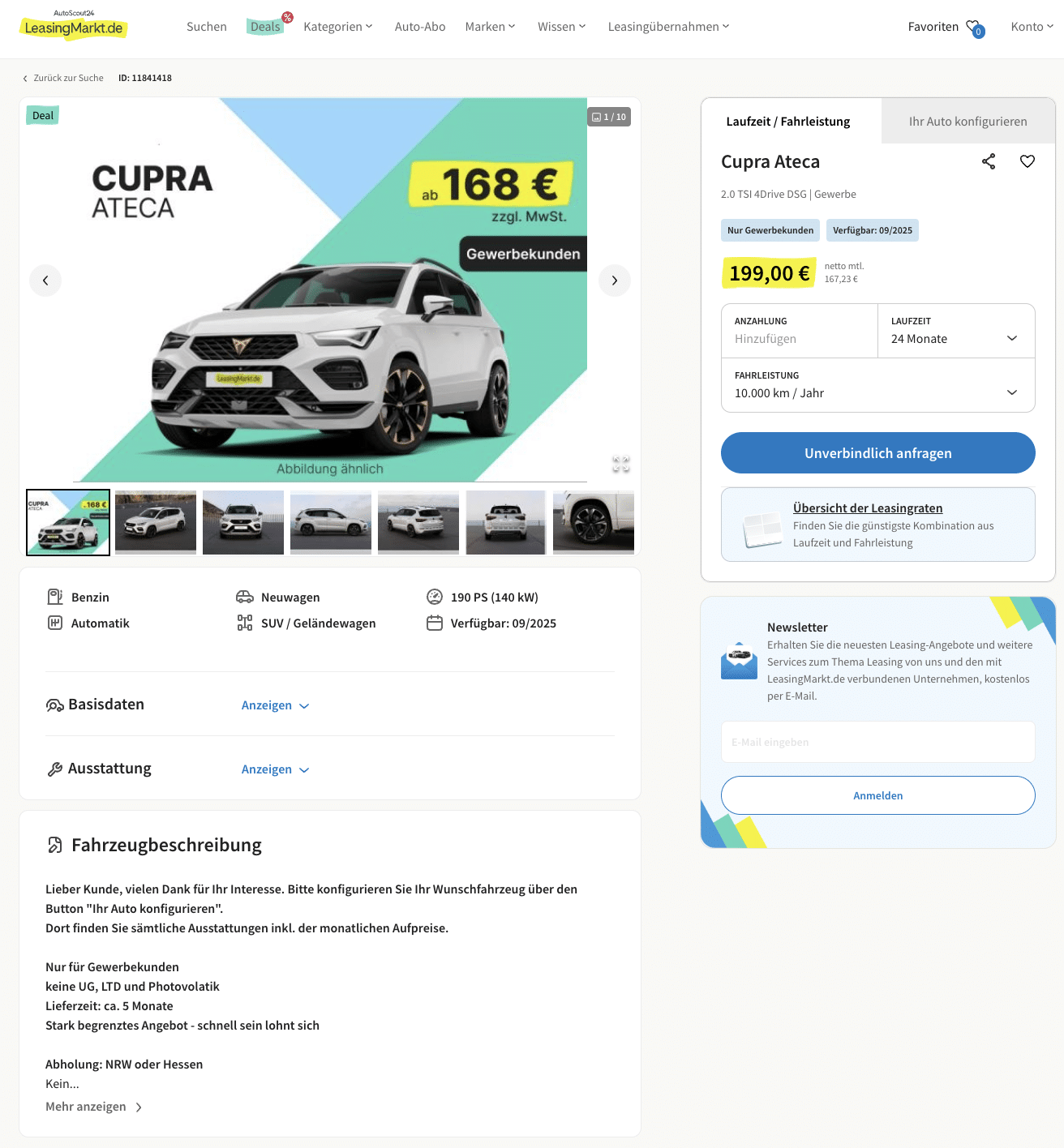Open Fahrleistung 10.000 km / Jahr dropdown

point(877,385)
